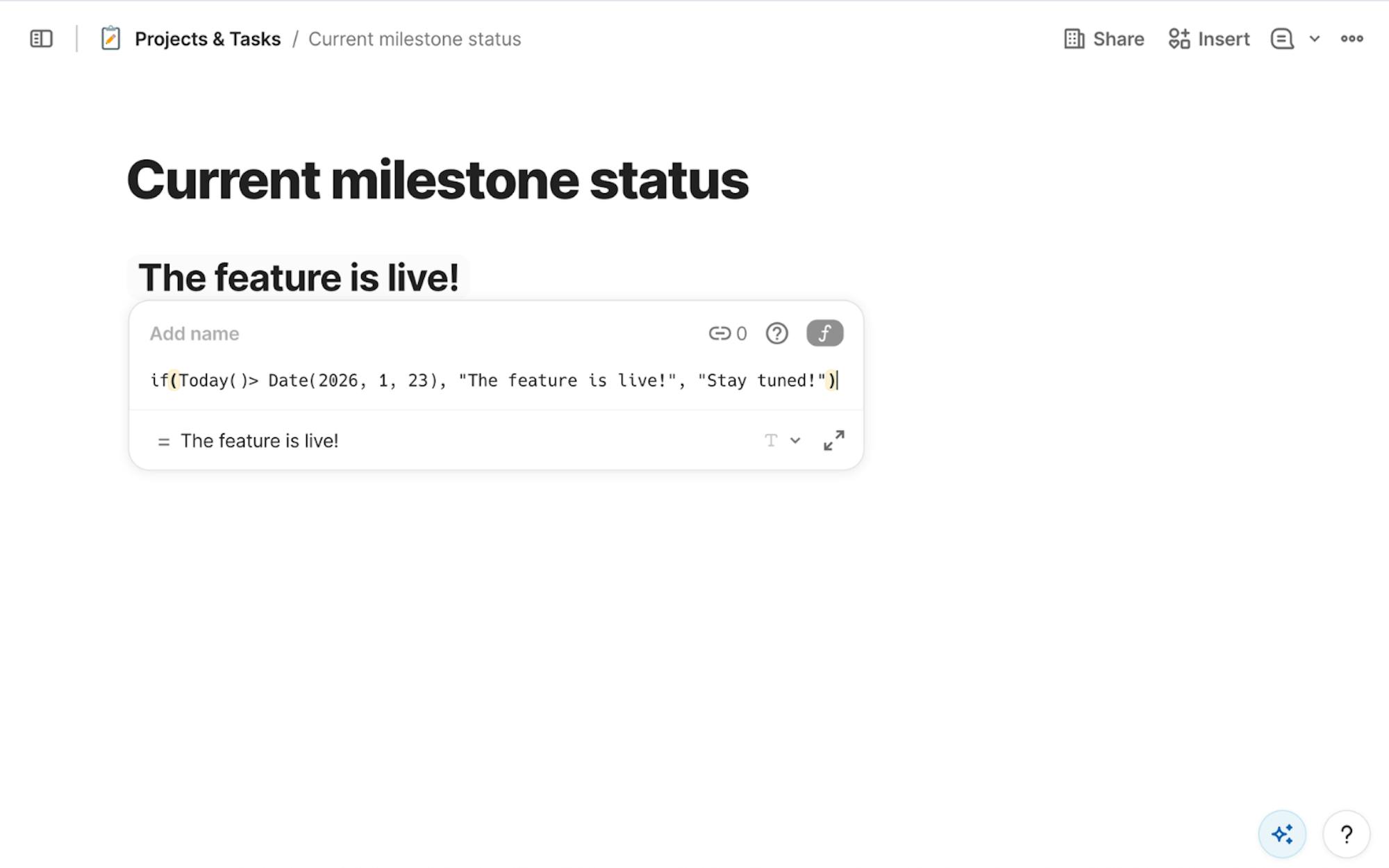
Task: Open the three-dot more options menu
Action: (1351, 39)
